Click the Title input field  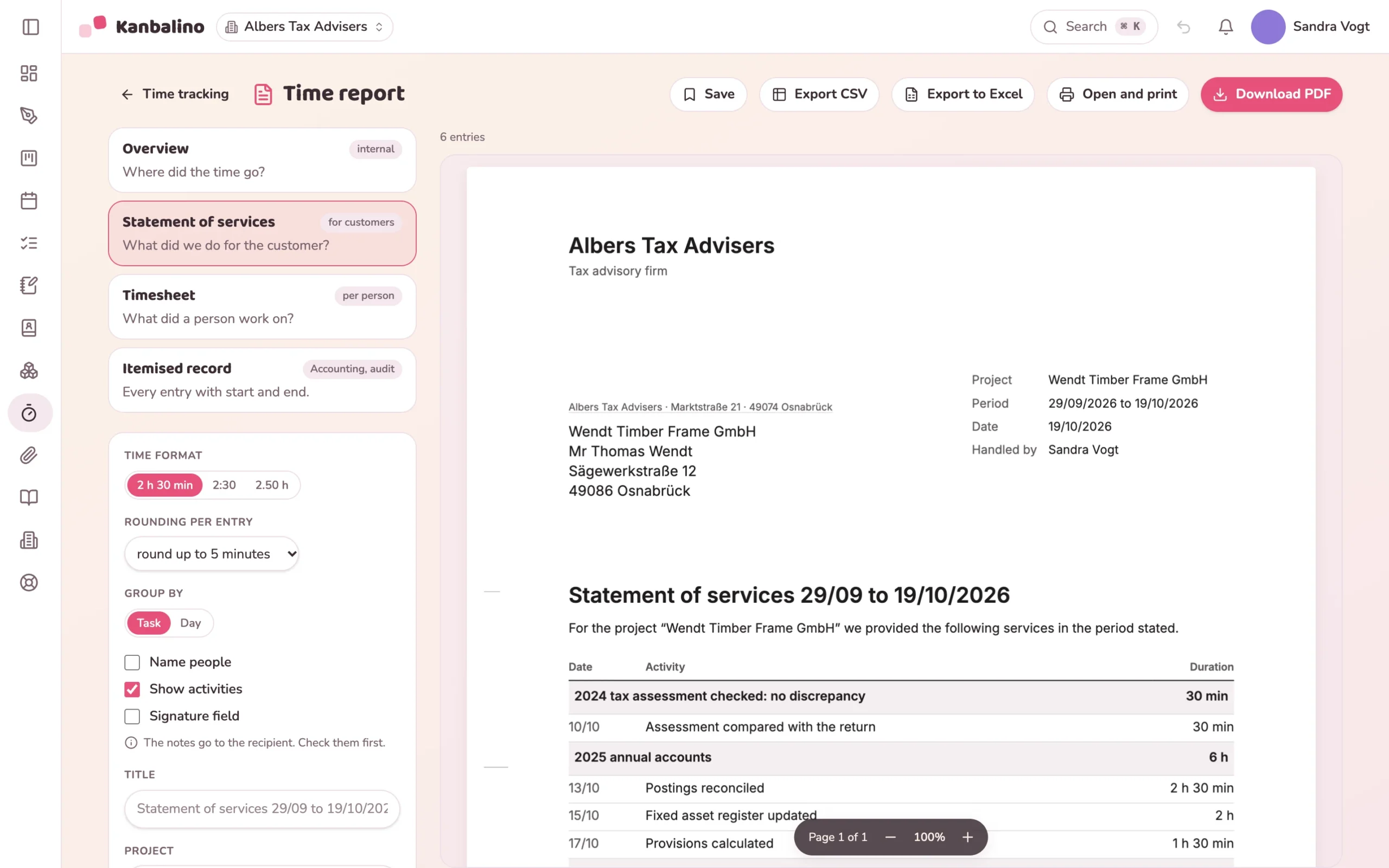262,809
